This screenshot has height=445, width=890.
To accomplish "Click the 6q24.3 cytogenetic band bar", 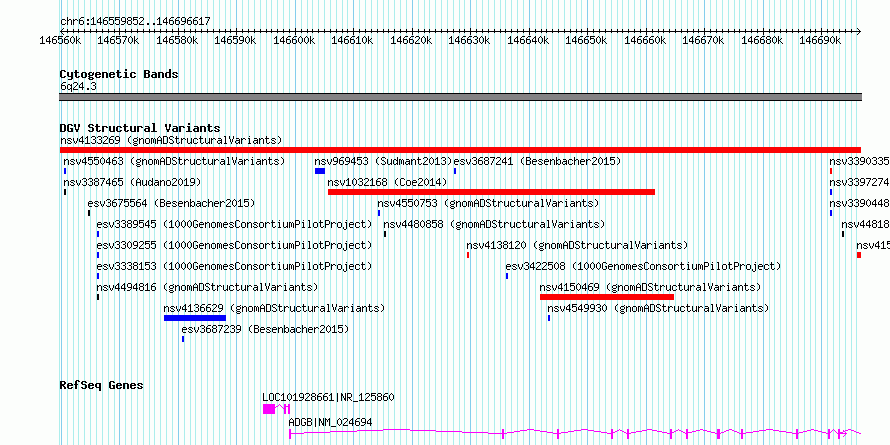I will (x=460, y=97).
